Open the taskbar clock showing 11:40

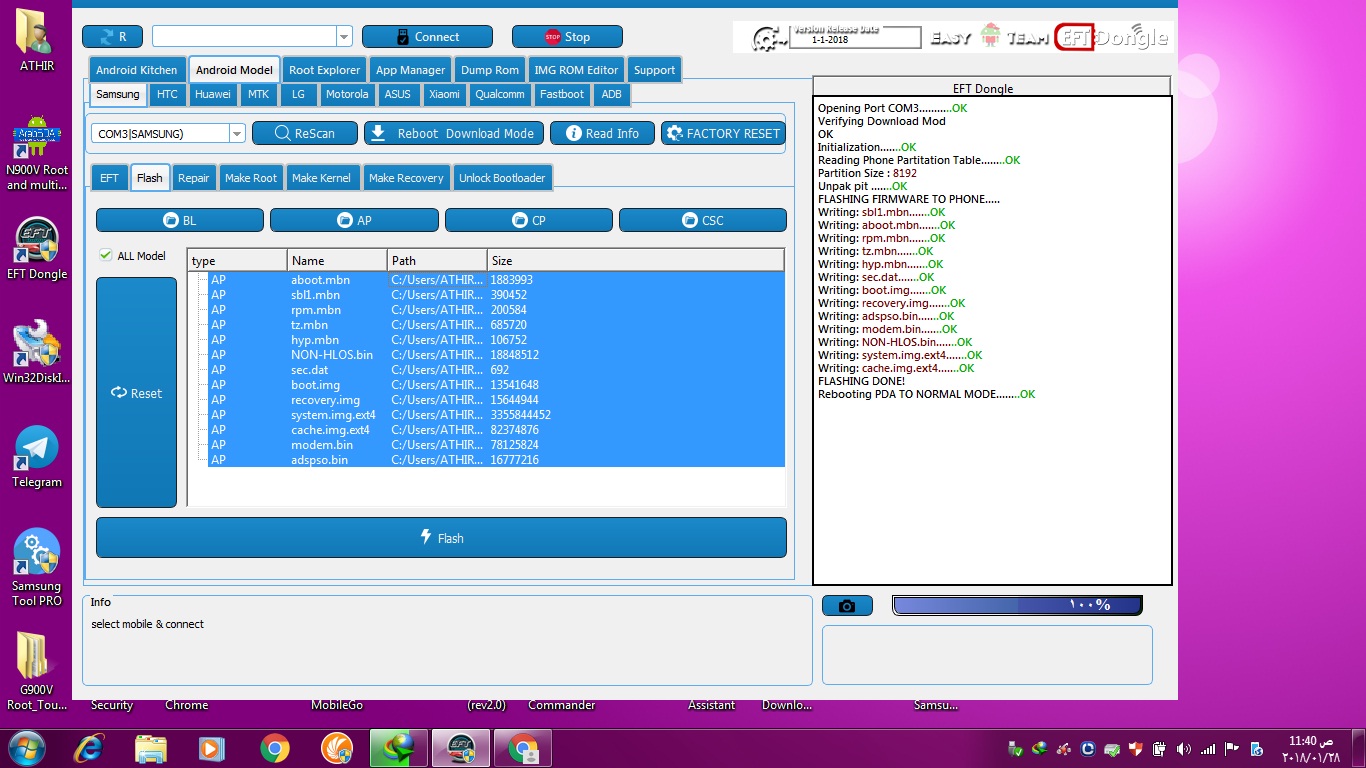[1311, 749]
